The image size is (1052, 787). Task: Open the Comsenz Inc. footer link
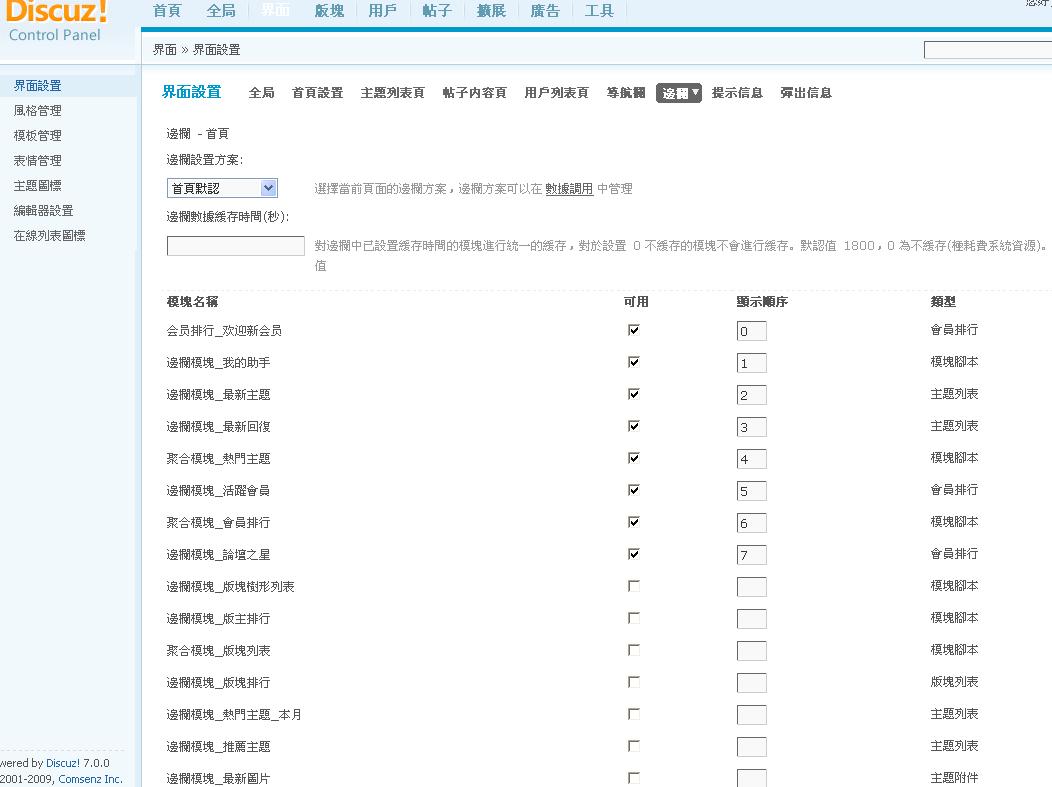(x=90, y=779)
